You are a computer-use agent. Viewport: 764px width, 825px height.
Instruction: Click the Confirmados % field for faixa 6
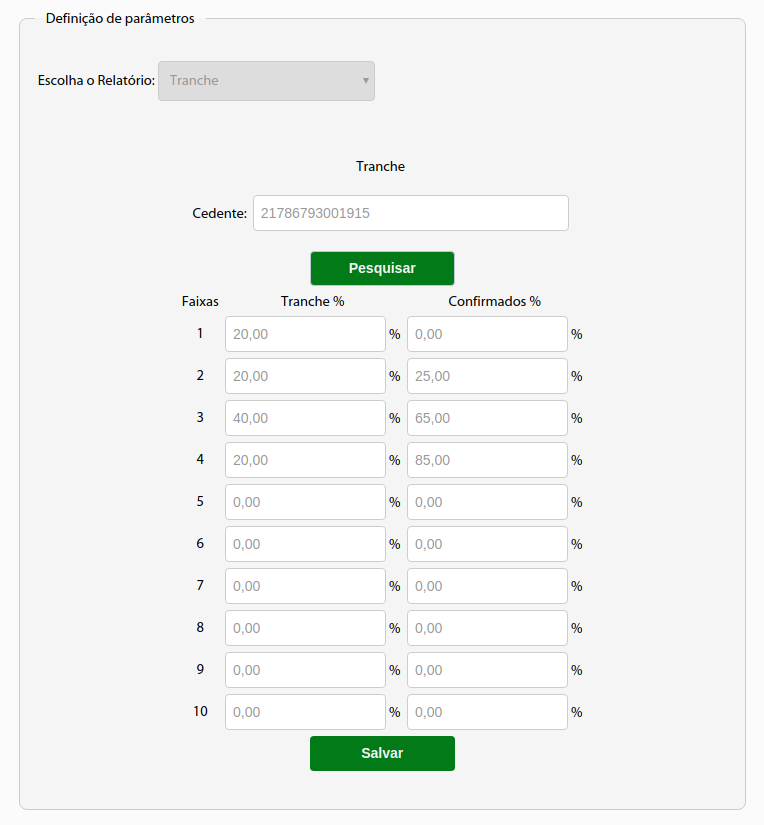pos(487,544)
